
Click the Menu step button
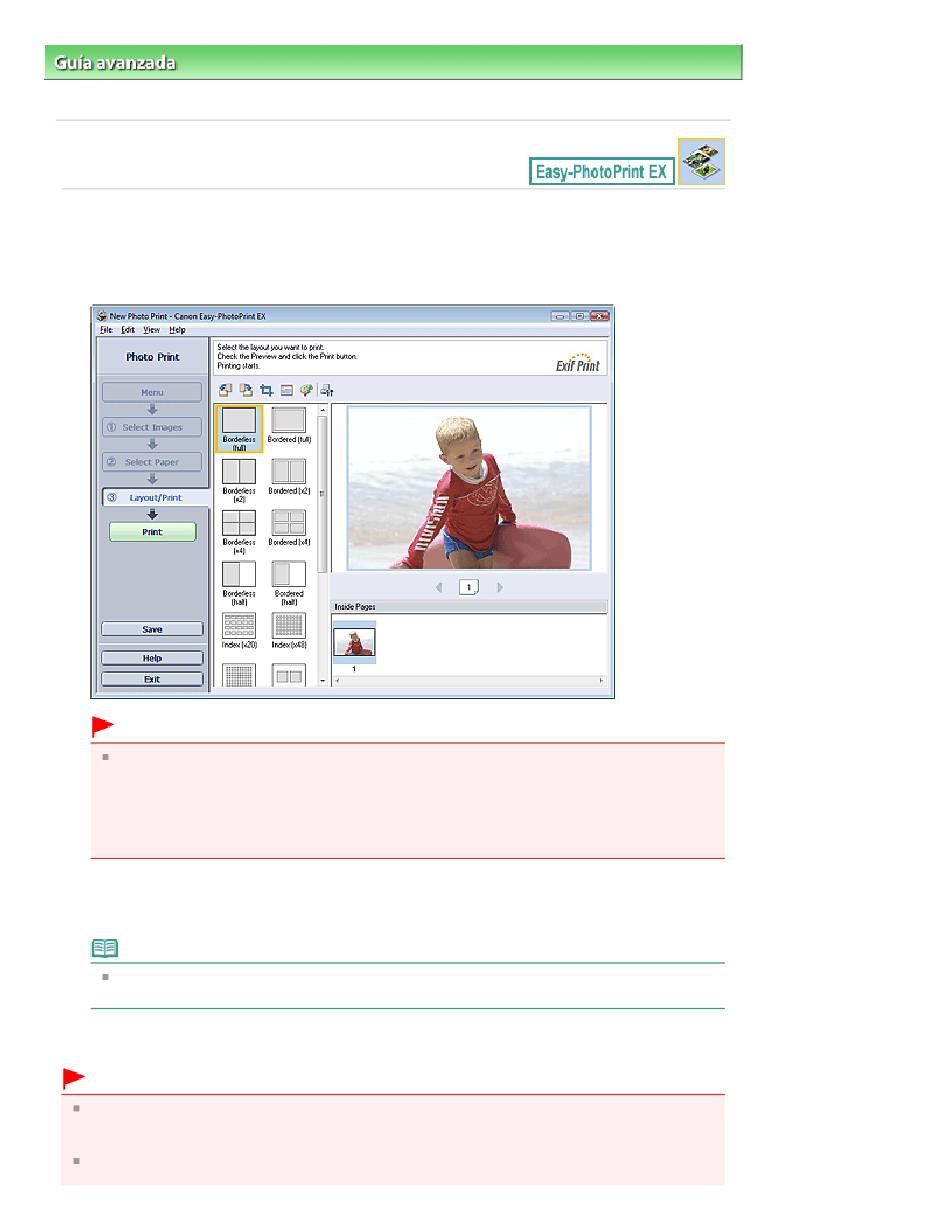point(152,393)
